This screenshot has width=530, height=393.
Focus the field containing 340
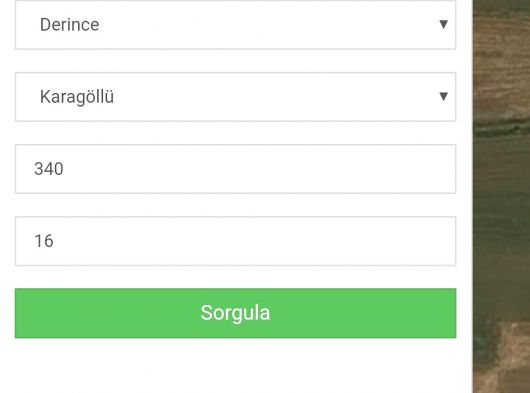tap(236, 169)
